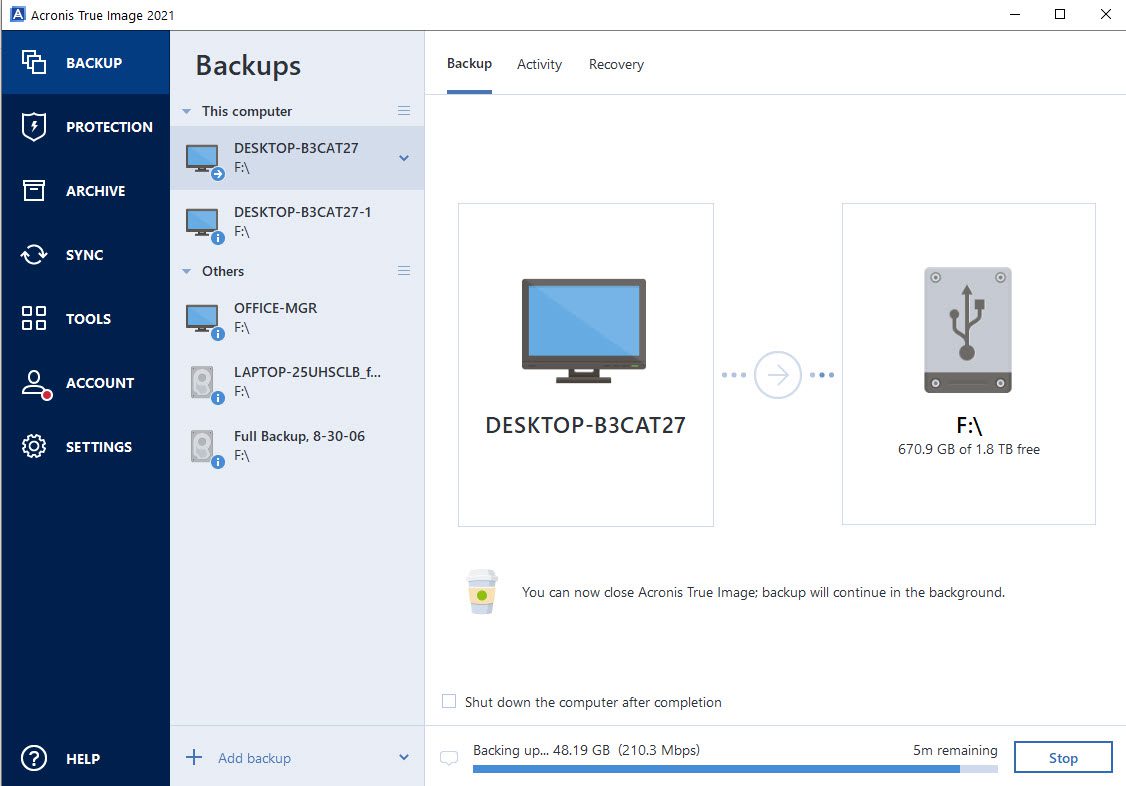Open the TOOLS menu label
Image resolution: width=1126 pixels, height=786 pixels.
(x=88, y=319)
